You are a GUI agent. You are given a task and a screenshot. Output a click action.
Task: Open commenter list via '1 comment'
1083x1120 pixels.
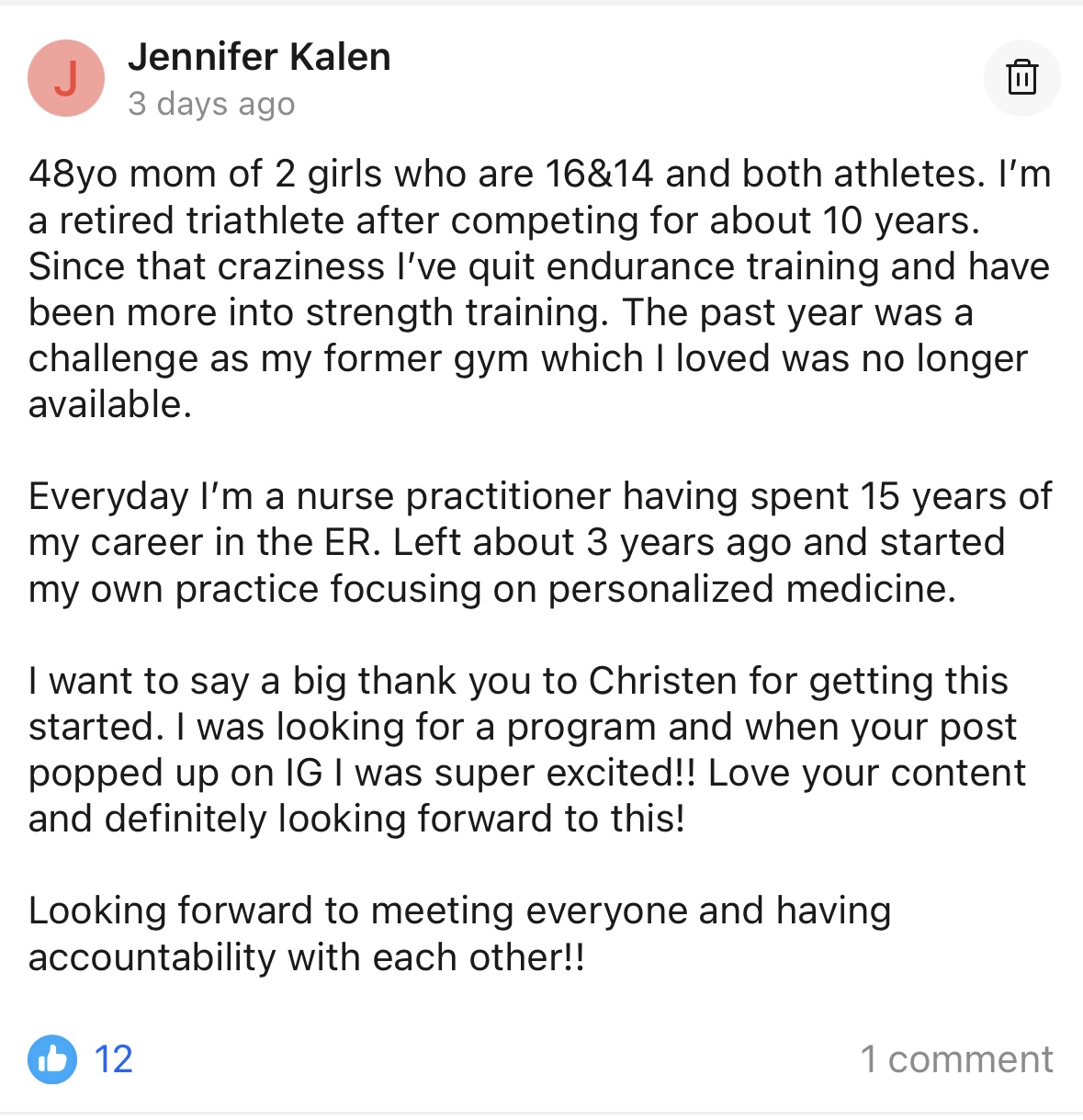coord(956,1058)
